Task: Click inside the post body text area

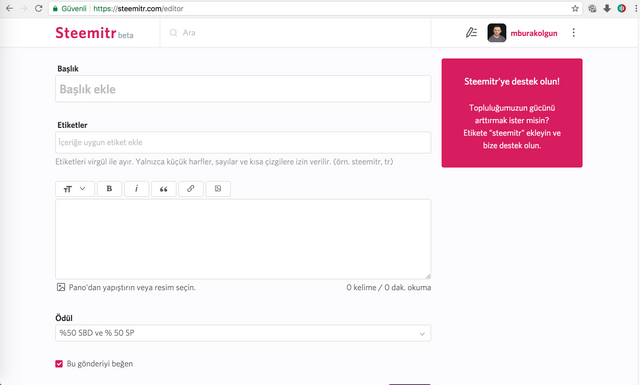Action: pos(243,239)
